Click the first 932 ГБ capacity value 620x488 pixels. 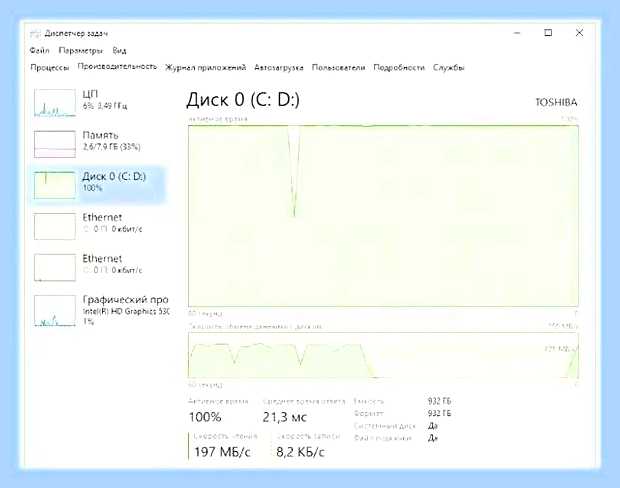439,401
